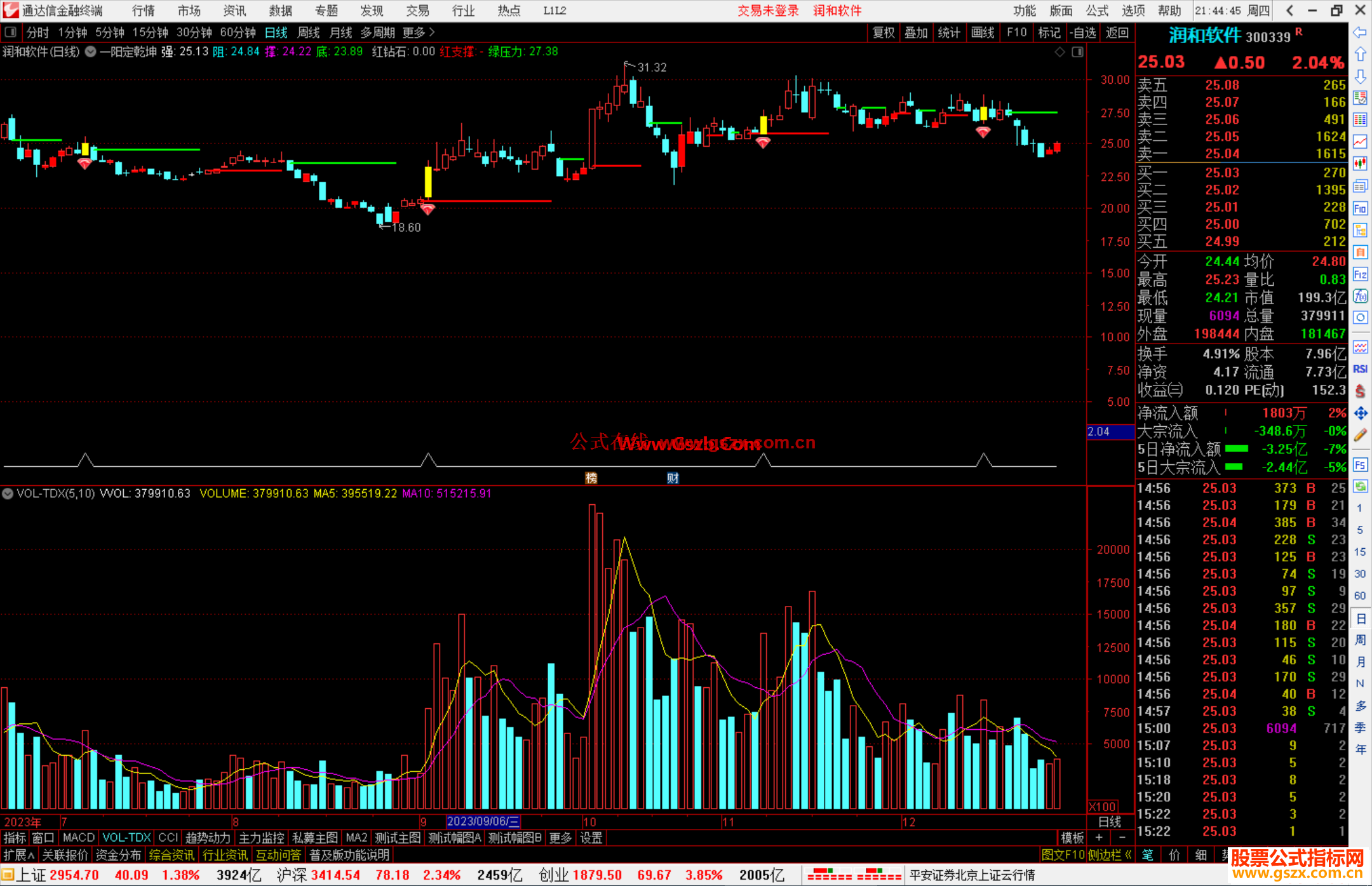Click the 2023/09/06 date marker on timeline
Viewport: 1372px width, 886px height.
[483, 821]
